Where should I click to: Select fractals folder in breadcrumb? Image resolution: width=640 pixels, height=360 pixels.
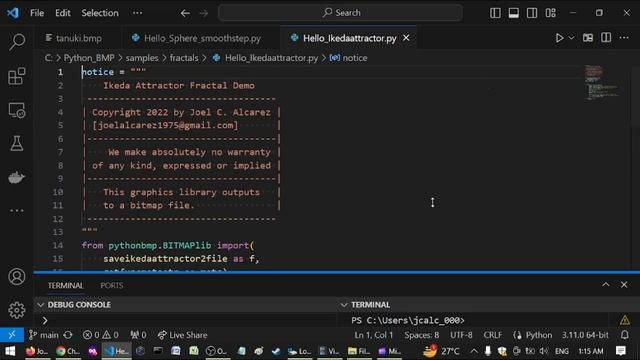pyautogui.click(x=184, y=58)
